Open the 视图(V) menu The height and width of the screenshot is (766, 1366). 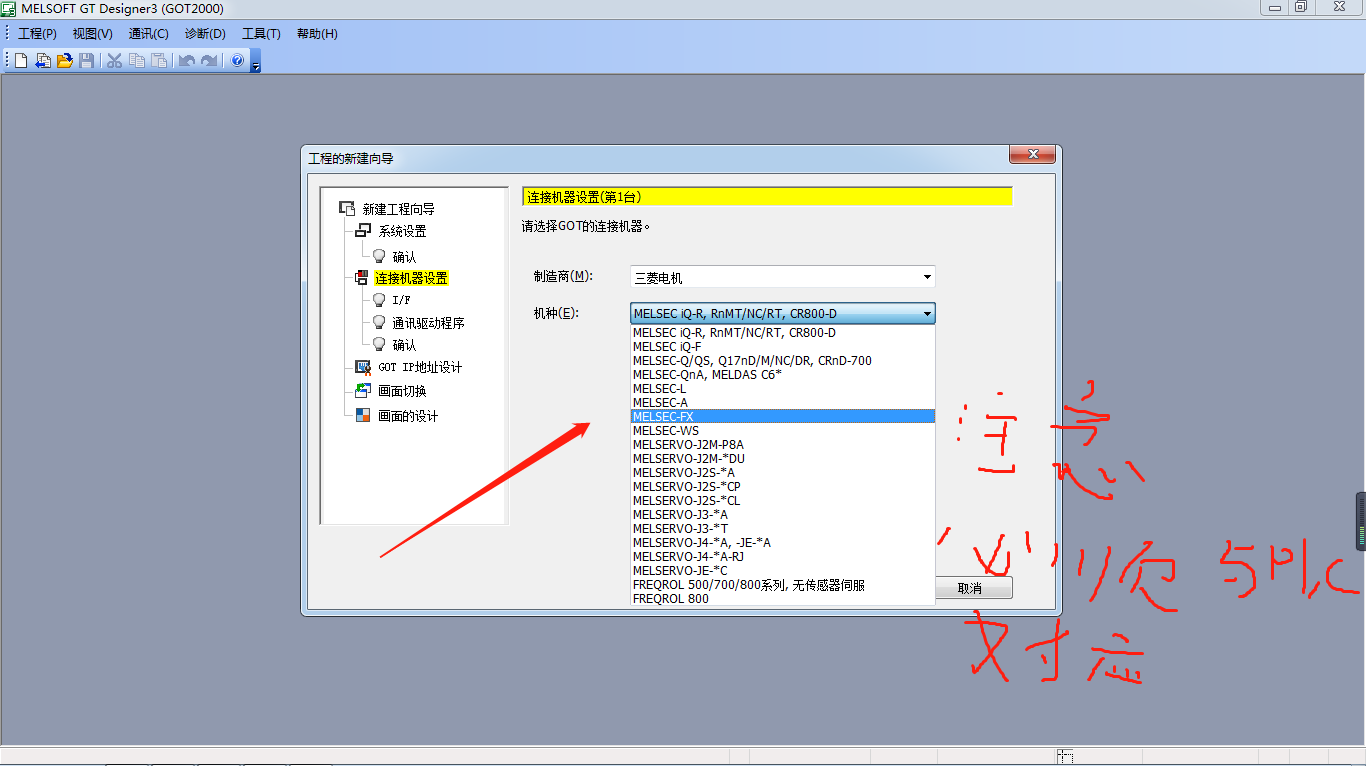[x=93, y=34]
